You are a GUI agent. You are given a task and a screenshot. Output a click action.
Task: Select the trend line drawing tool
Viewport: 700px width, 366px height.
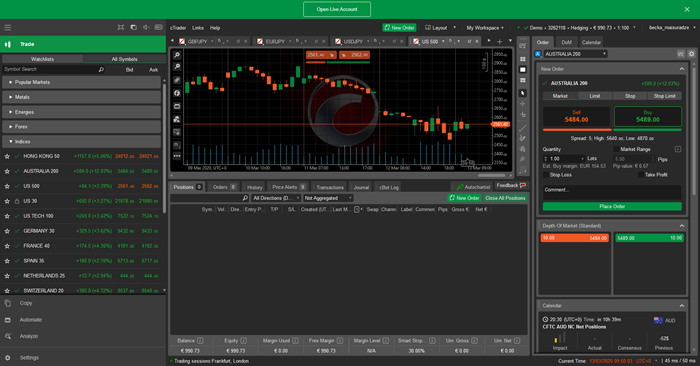pos(522,128)
